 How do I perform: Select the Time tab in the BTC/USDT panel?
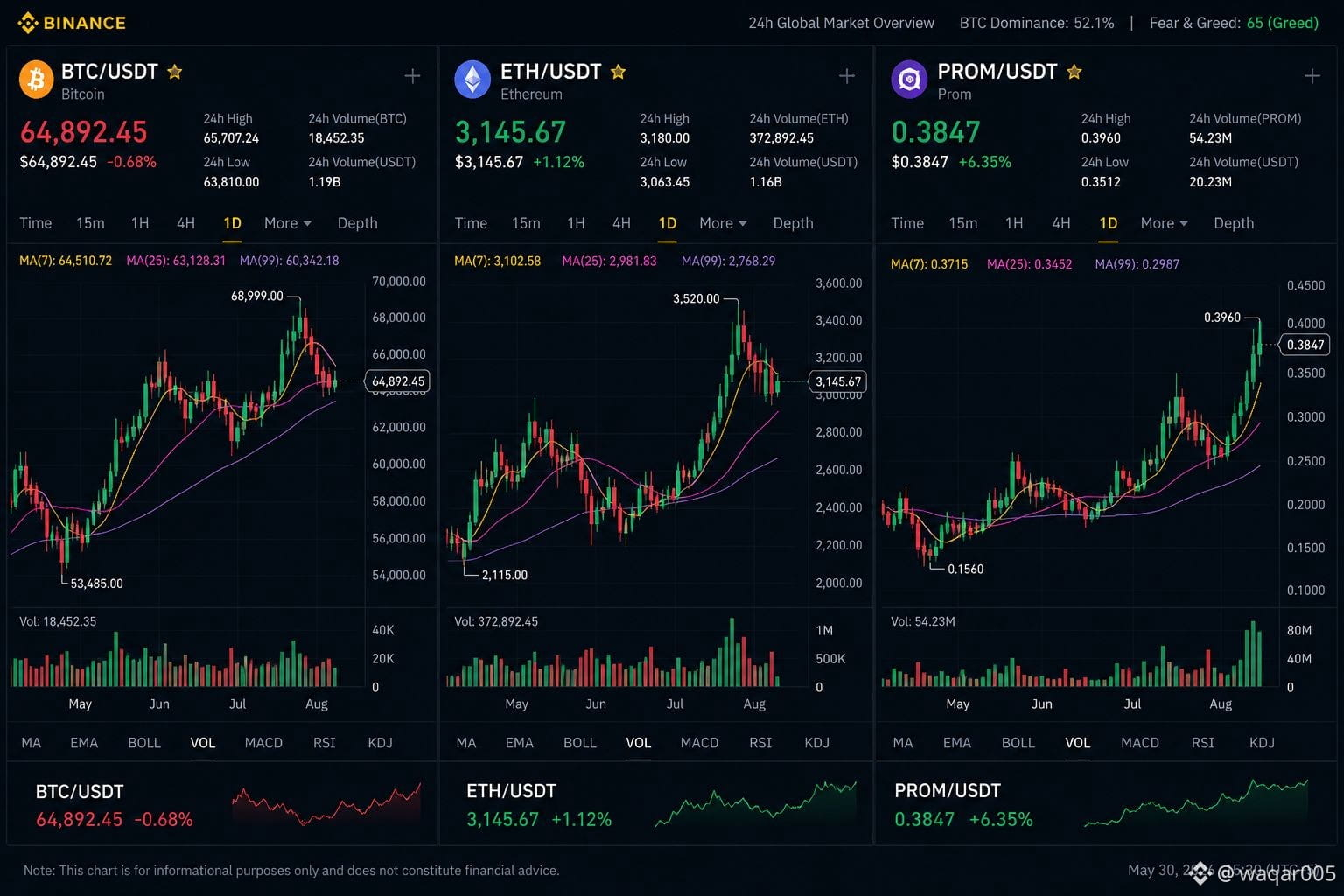pyautogui.click(x=36, y=223)
